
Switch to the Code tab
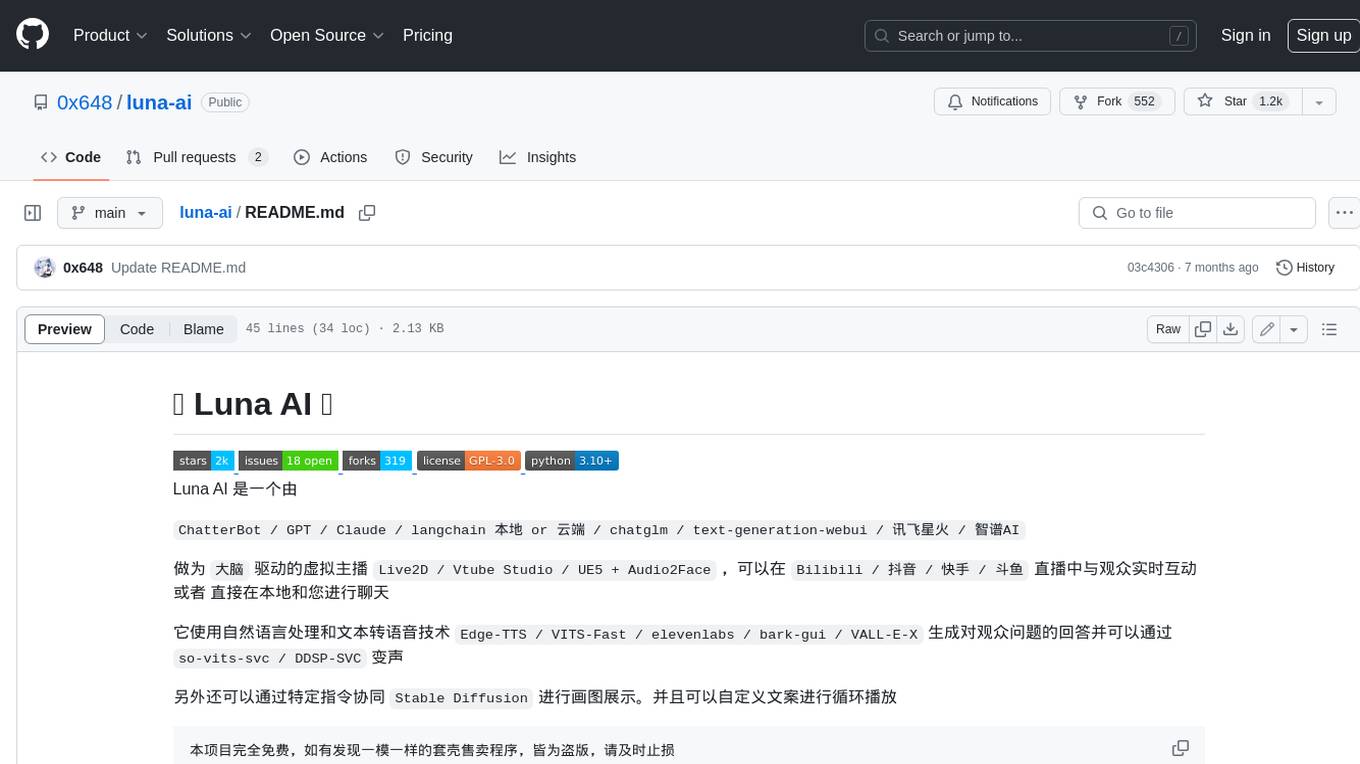tap(71, 157)
